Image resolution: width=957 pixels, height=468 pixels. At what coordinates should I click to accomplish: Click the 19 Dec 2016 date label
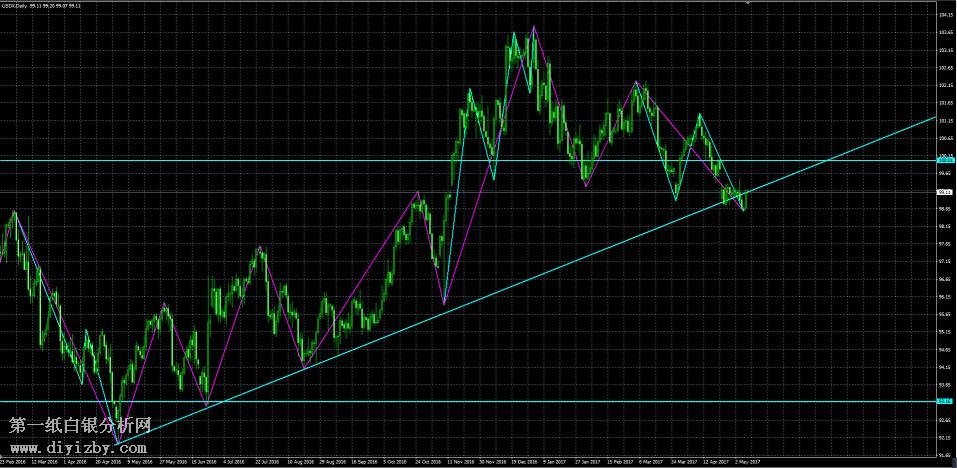(x=524, y=462)
